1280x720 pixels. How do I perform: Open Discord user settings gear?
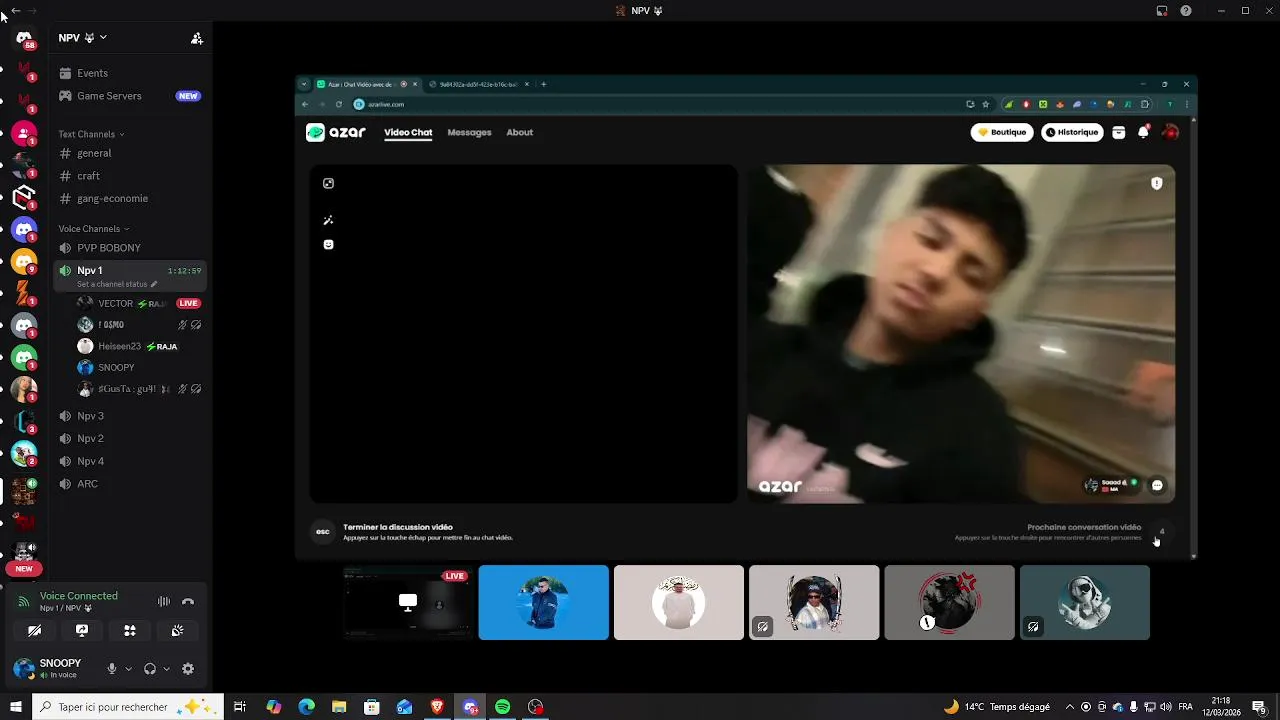[x=188, y=669]
